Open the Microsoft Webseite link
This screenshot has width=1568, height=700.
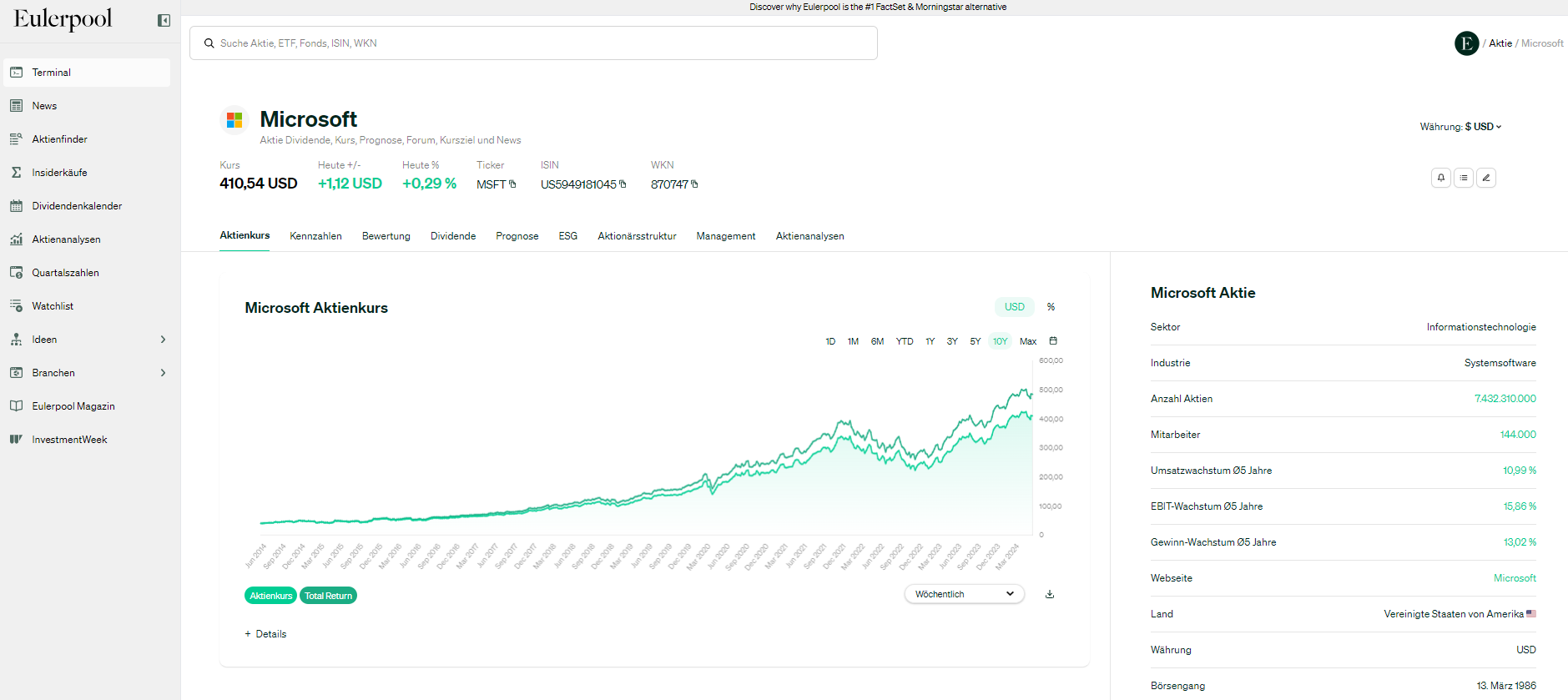coord(1515,578)
